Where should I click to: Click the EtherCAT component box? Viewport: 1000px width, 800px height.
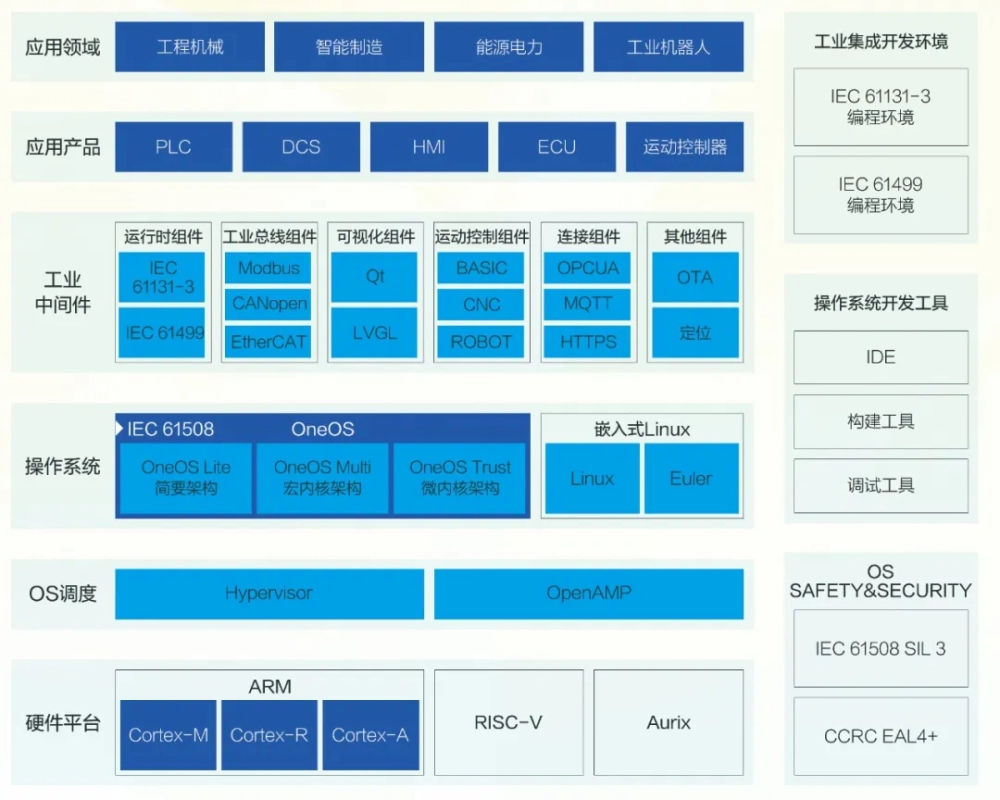(268, 341)
